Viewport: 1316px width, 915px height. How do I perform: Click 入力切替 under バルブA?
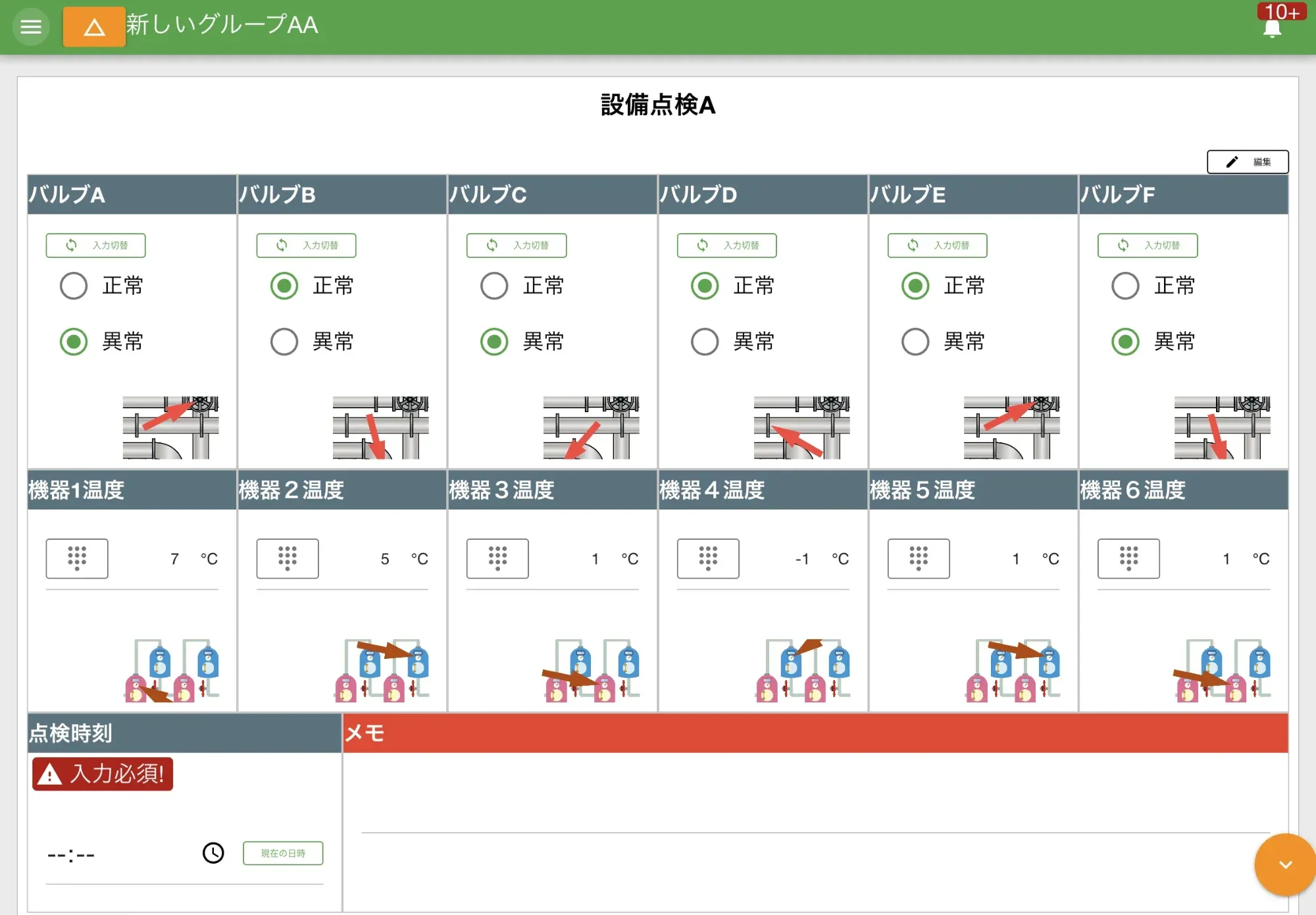pos(95,245)
